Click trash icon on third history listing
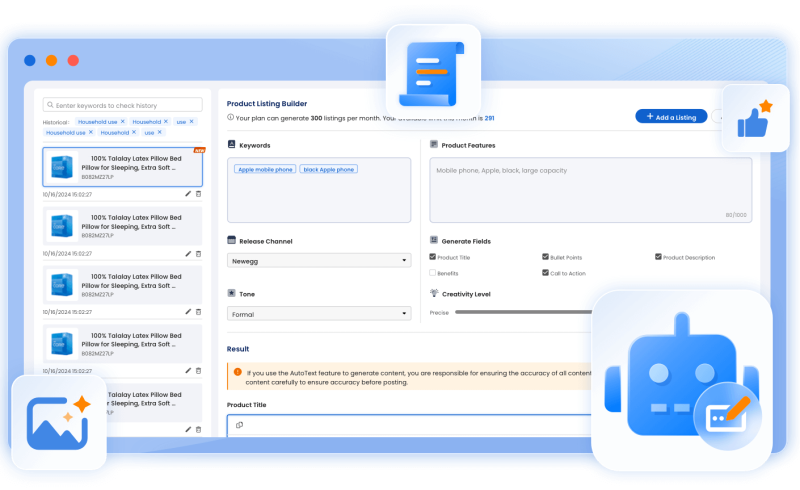 198,312
